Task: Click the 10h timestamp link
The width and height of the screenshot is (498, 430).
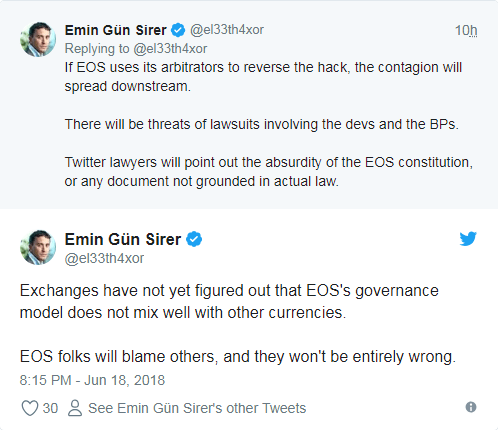Action: click(x=466, y=30)
